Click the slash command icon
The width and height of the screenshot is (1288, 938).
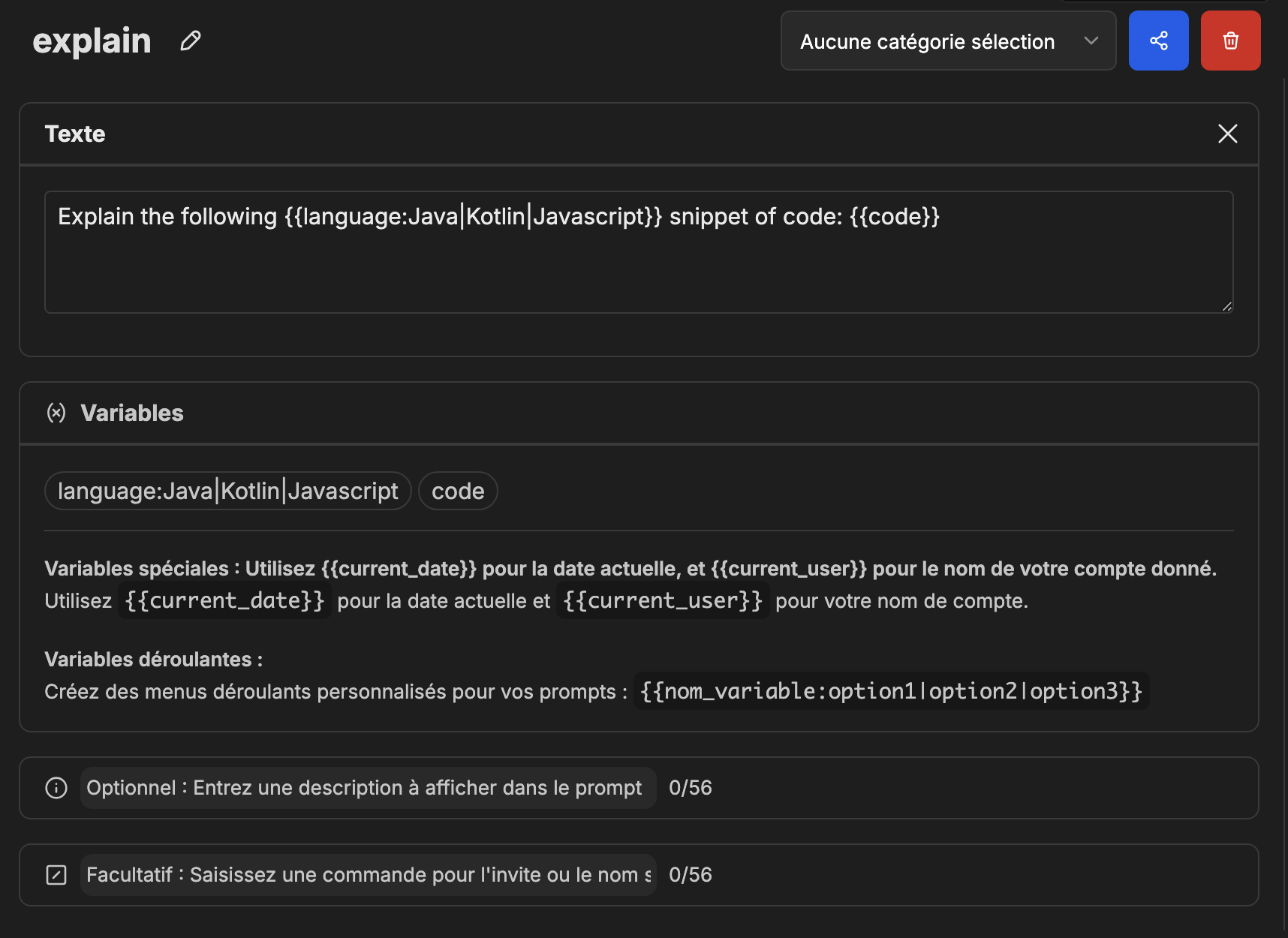tap(56, 875)
